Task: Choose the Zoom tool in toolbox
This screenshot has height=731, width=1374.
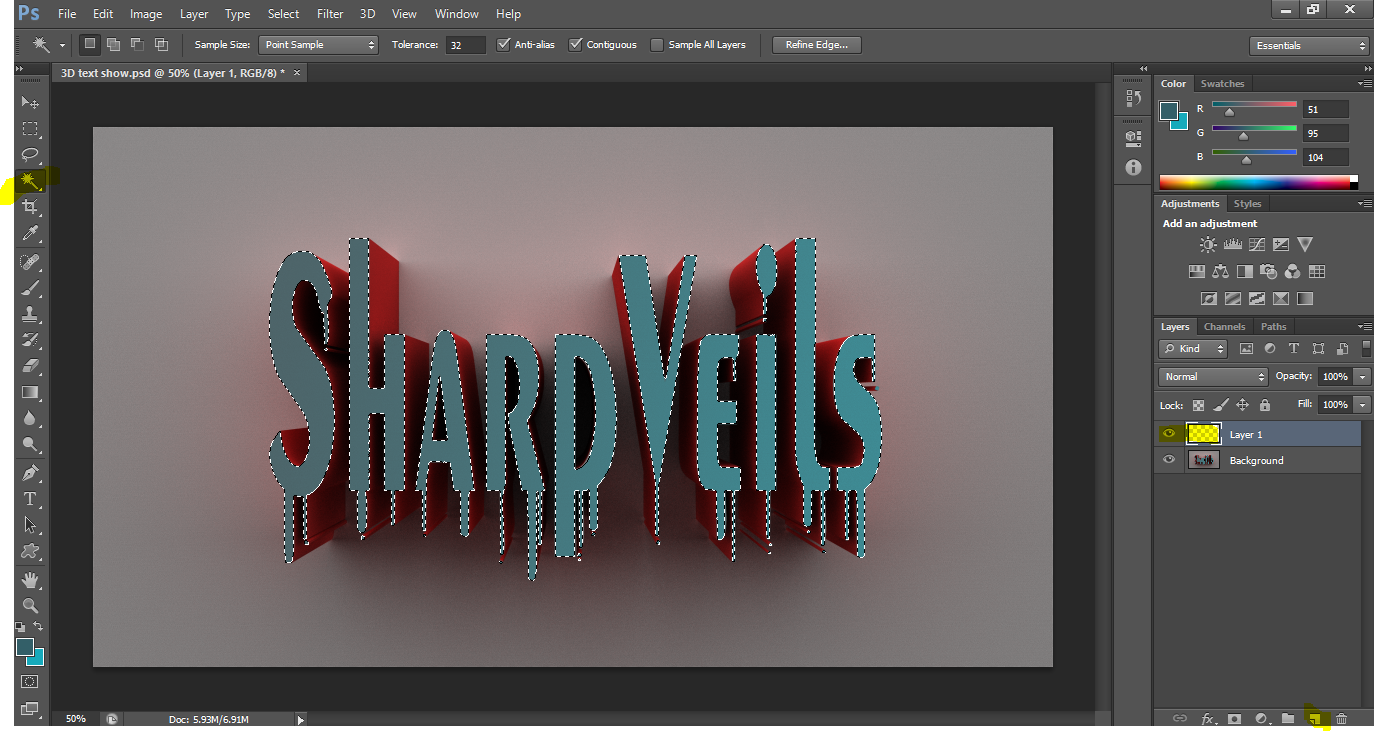Action: (x=30, y=606)
